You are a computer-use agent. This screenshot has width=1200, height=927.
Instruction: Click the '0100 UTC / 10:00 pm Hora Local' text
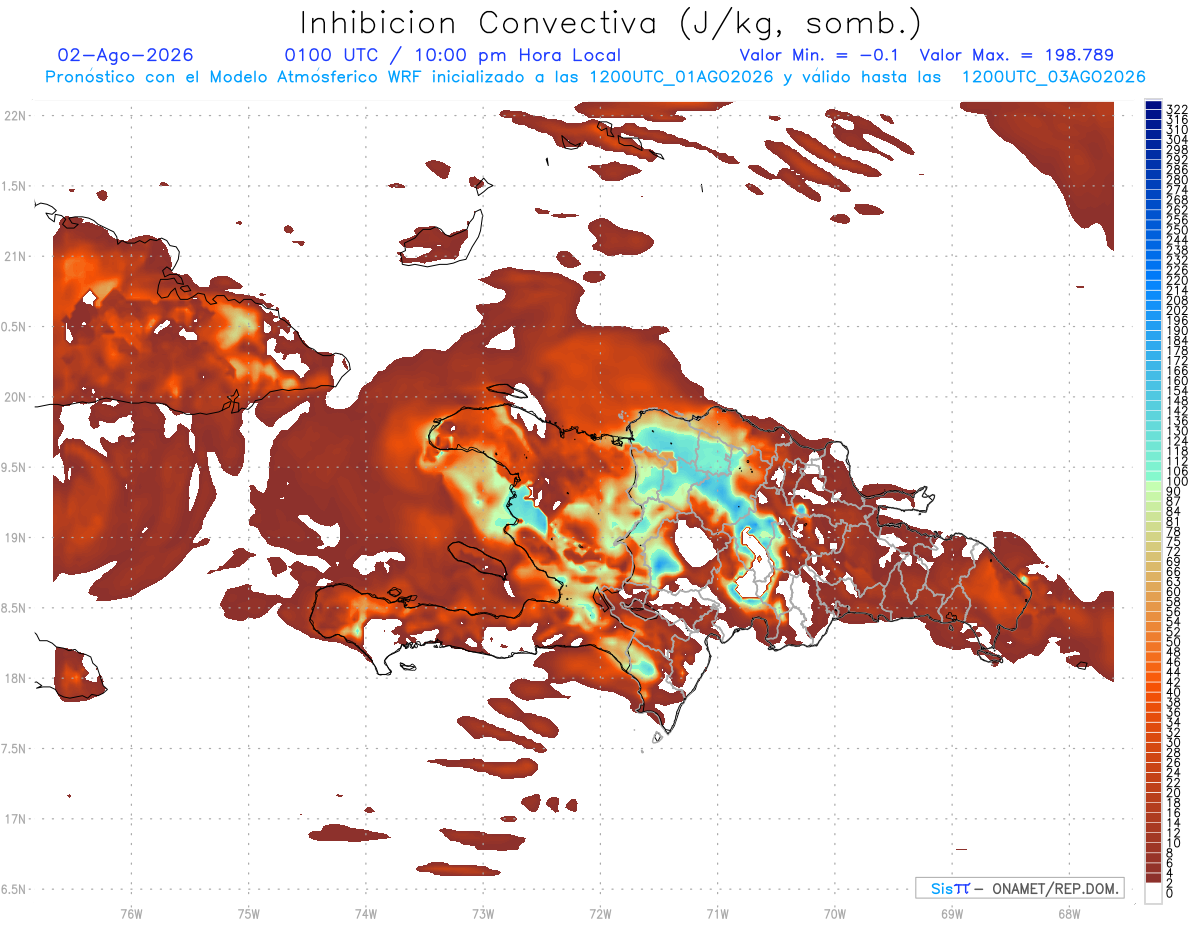click(x=453, y=56)
